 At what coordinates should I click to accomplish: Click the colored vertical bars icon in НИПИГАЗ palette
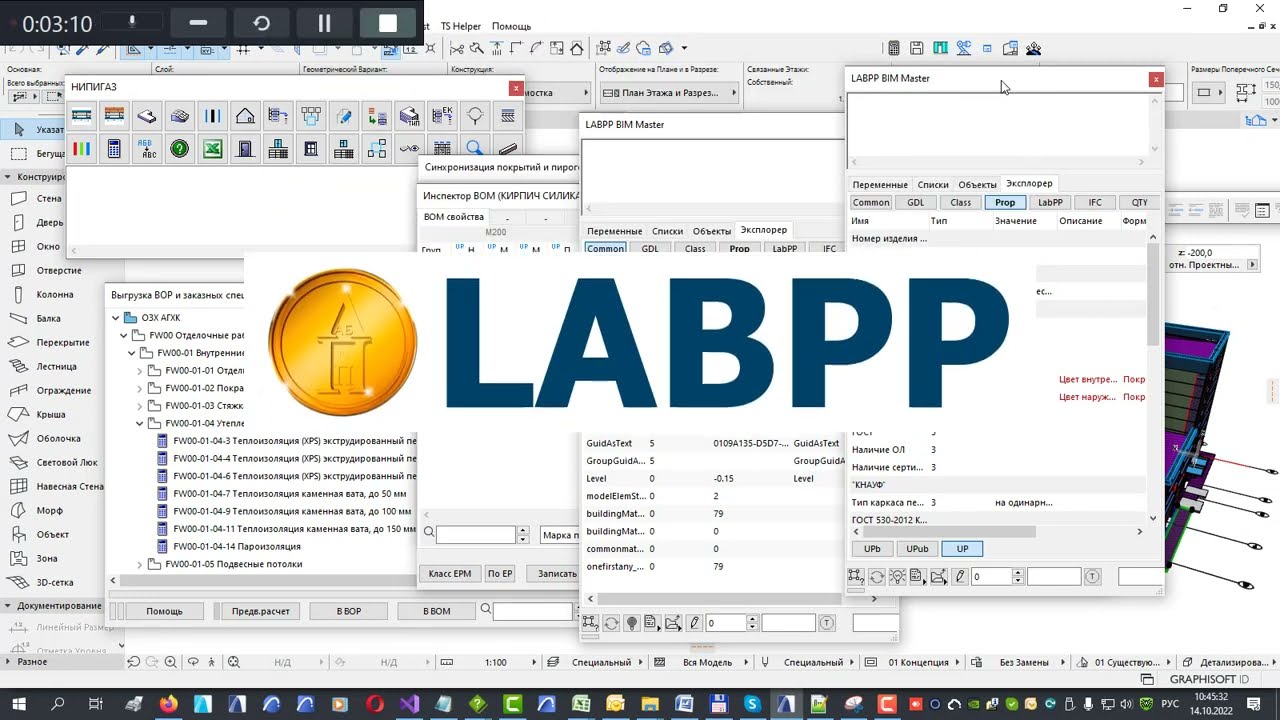tap(82, 149)
